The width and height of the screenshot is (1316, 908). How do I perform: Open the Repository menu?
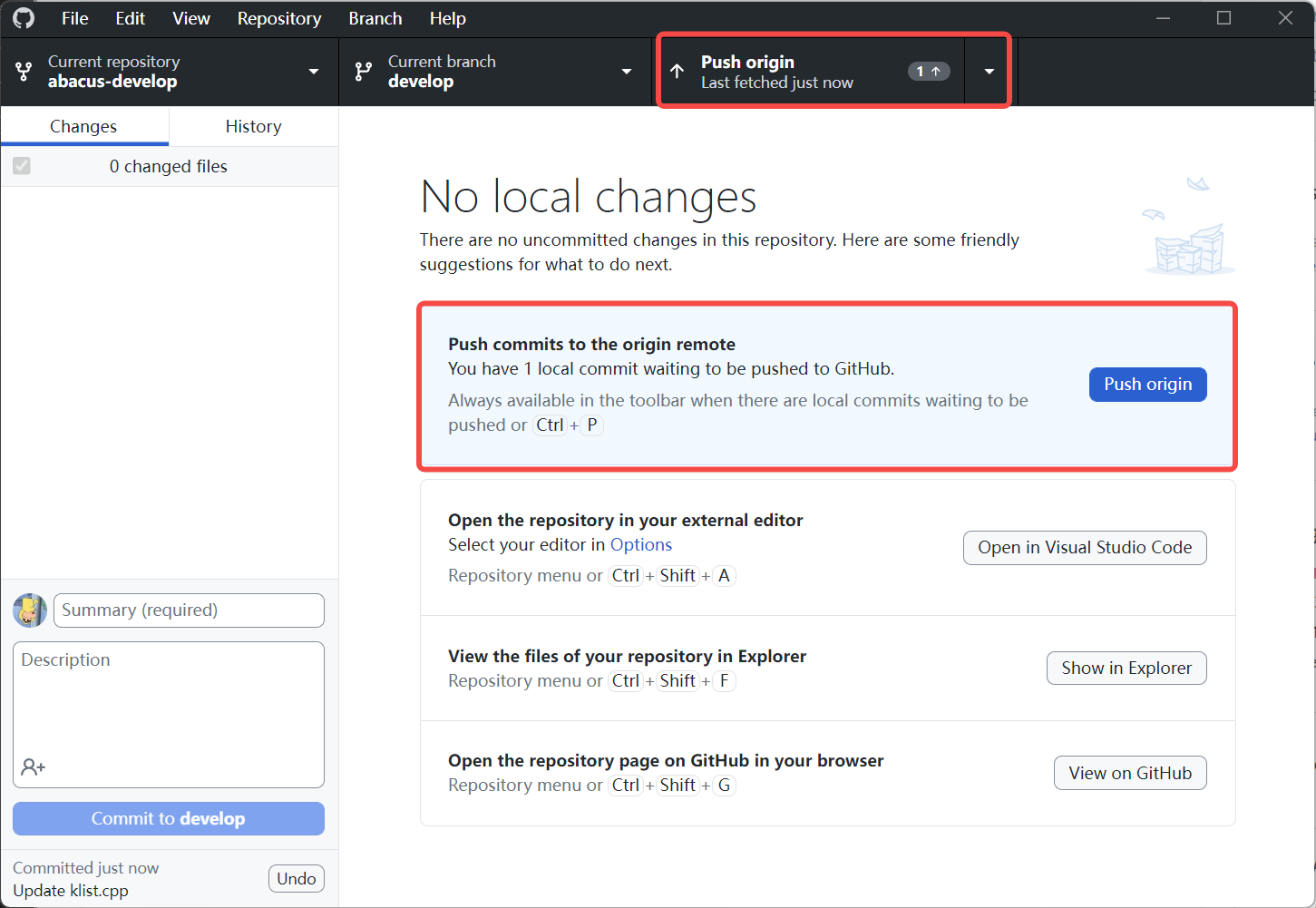click(x=278, y=18)
